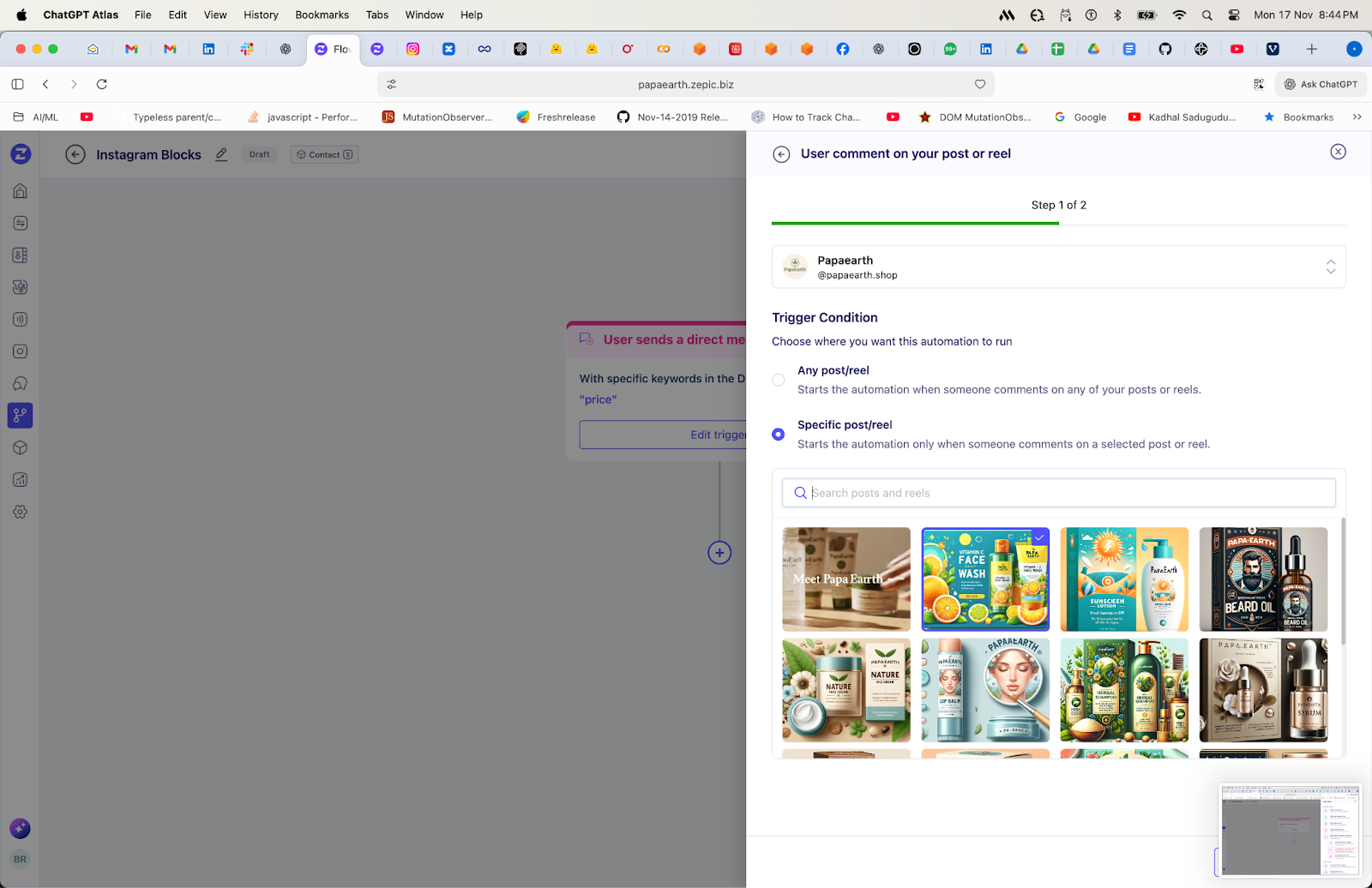Switch to the Facebook browser tab
The image size is (1372, 888).
click(x=843, y=49)
